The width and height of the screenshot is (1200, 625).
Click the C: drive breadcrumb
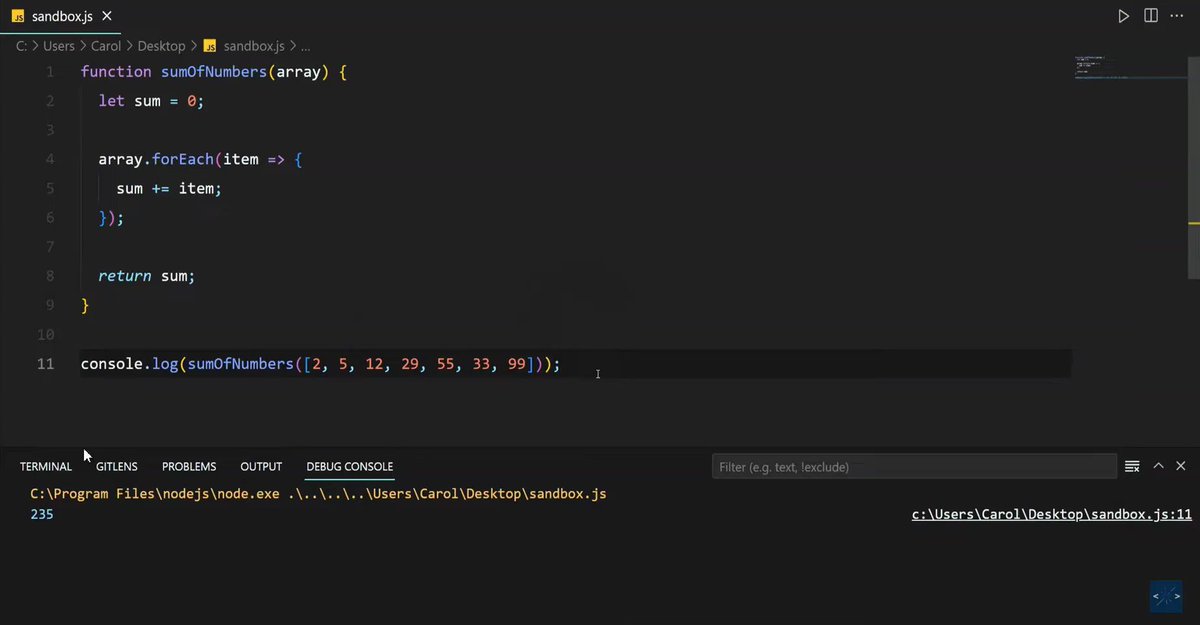point(22,46)
